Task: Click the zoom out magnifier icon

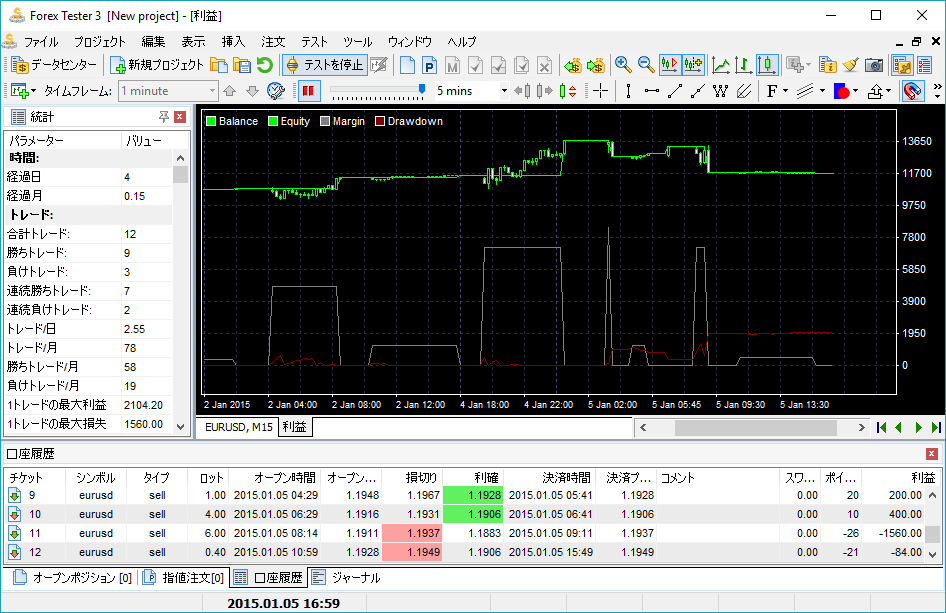Action: pos(646,65)
